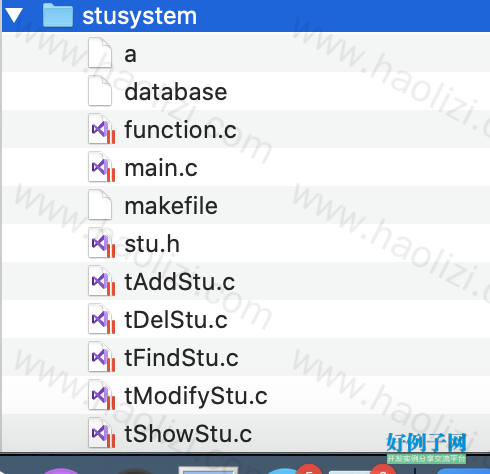Image resolution: width=490 pixels, height=474 pixels.
Task: Click the Visual Studio icon for tShowStu.c
Action: tap(102, 433)
